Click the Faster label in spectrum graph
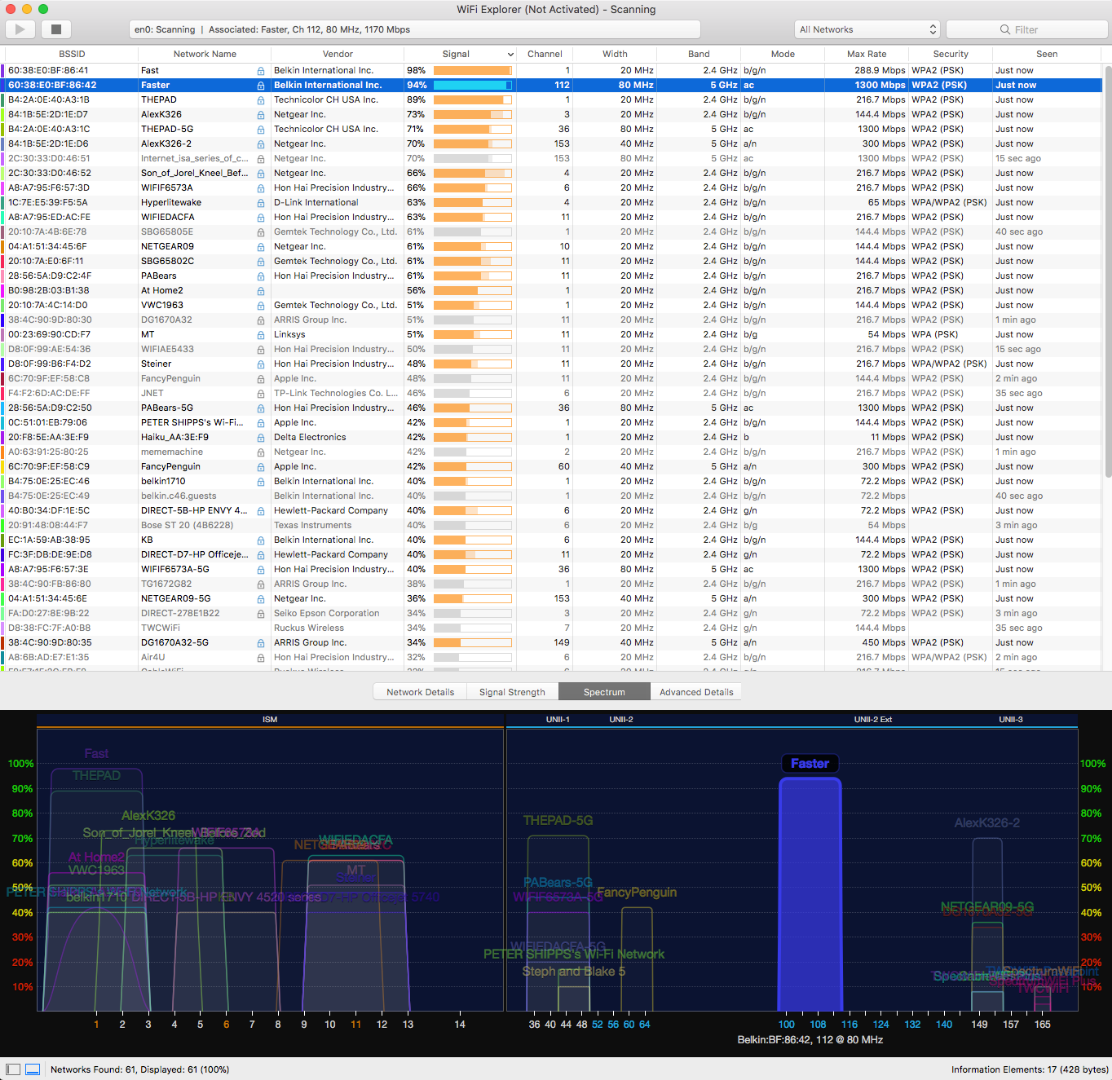This screenshot has height=1080, width=1112. coord(810,764)
